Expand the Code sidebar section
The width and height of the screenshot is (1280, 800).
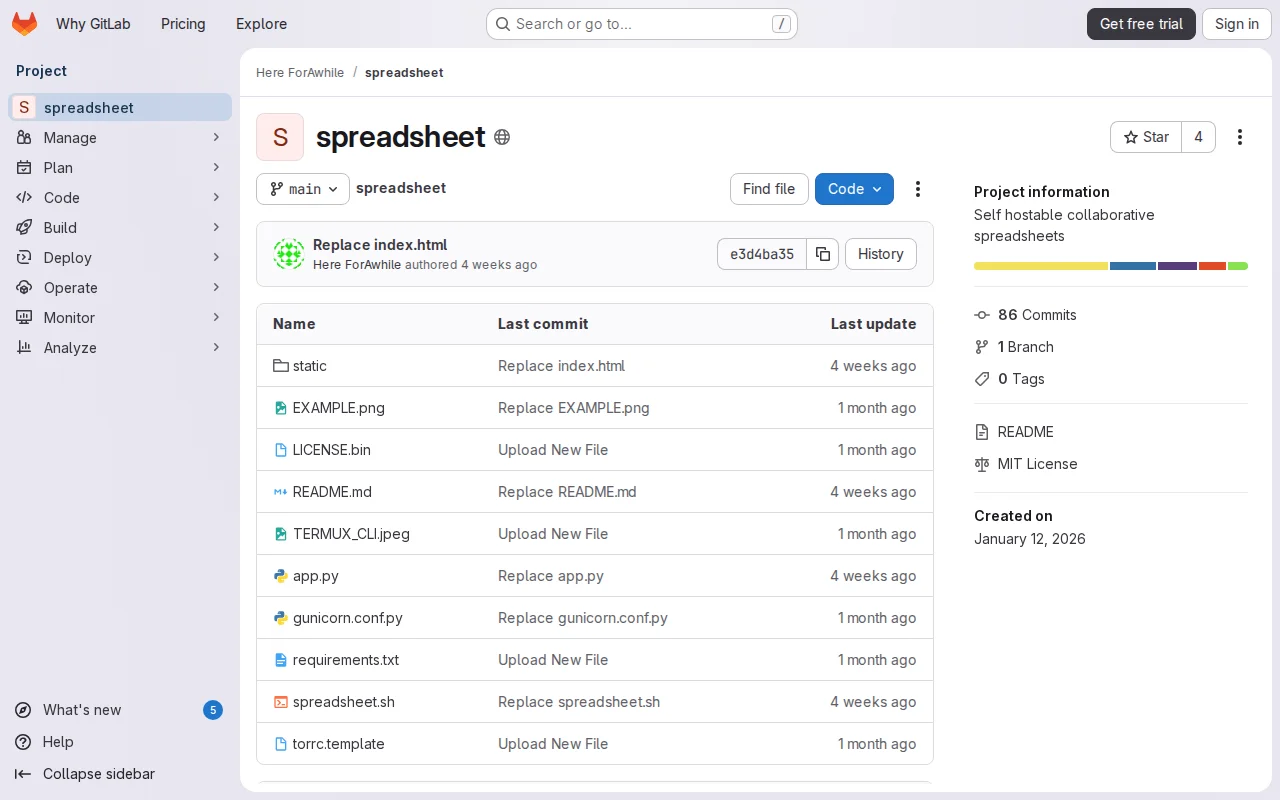pos(120,197)
